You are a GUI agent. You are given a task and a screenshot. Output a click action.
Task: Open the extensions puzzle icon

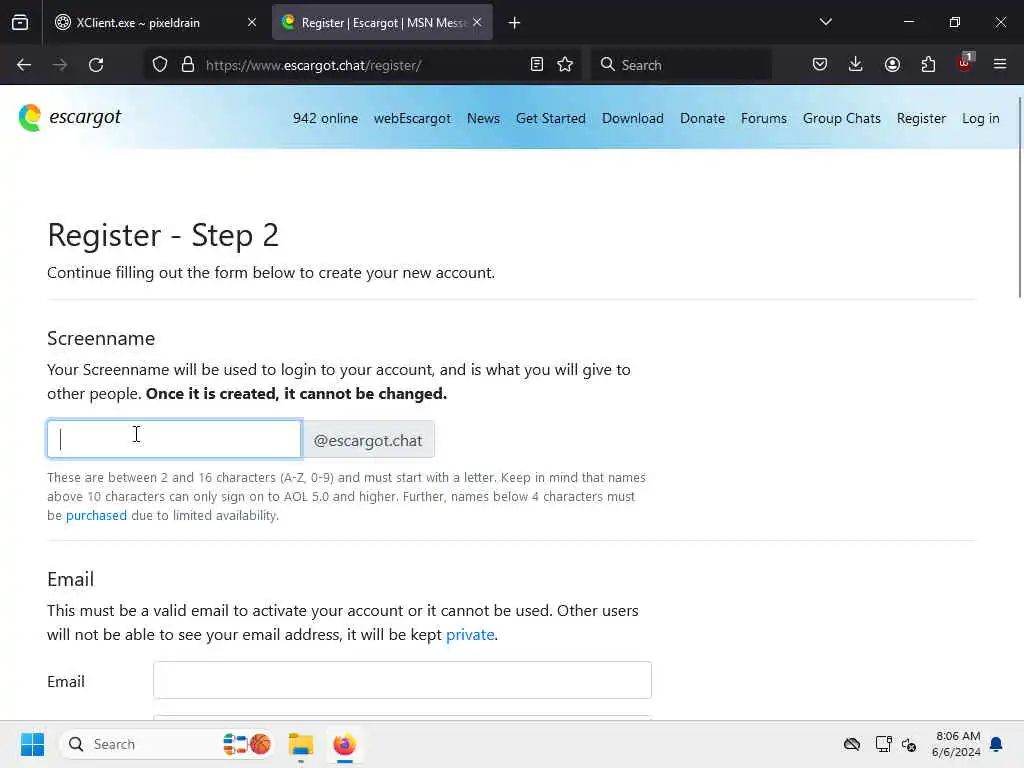point(928,65)
